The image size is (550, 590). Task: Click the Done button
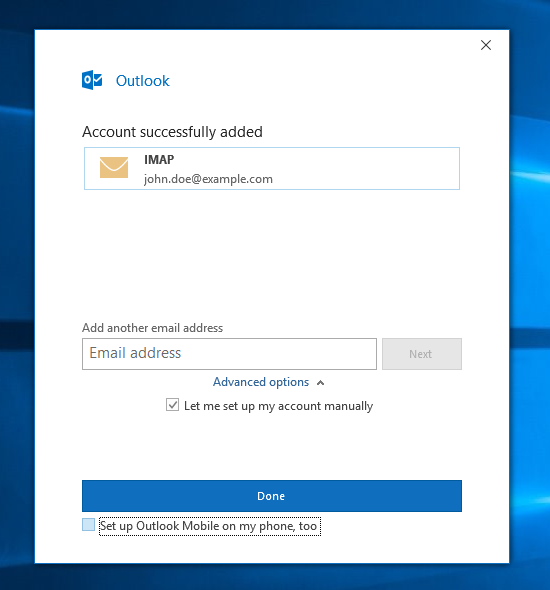(272, 496)
